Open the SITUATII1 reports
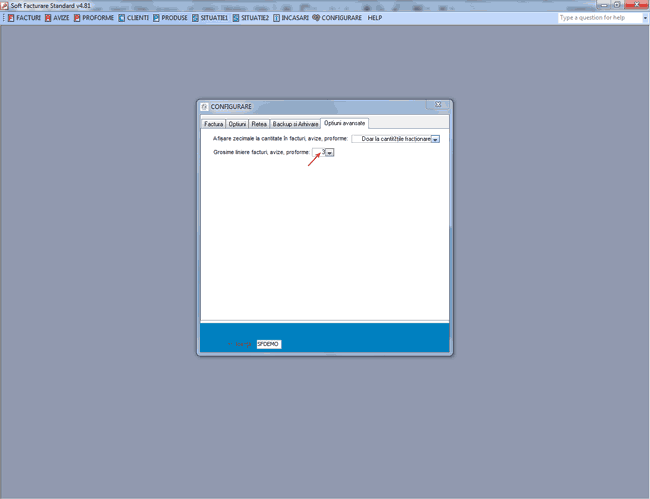This screenshot has height=499, width=650. coord(211,18)
